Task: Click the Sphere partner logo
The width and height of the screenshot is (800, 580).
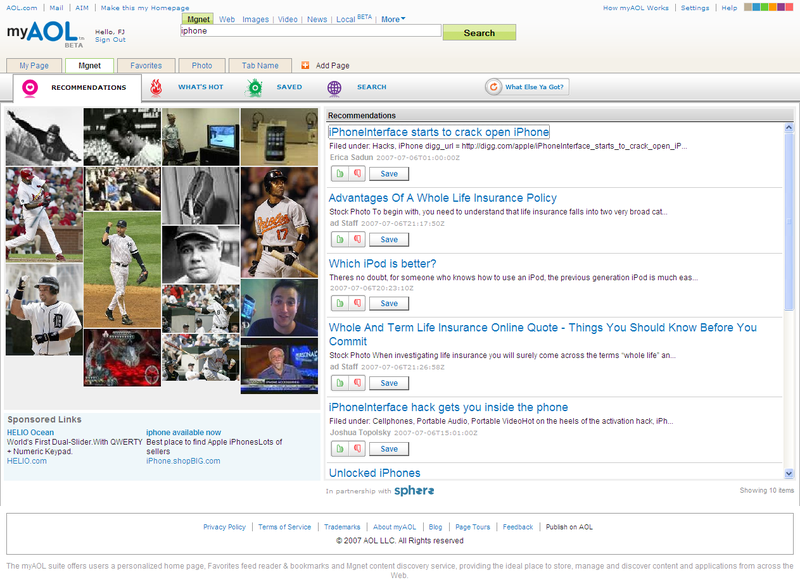Action: click(x=414, y=491)
